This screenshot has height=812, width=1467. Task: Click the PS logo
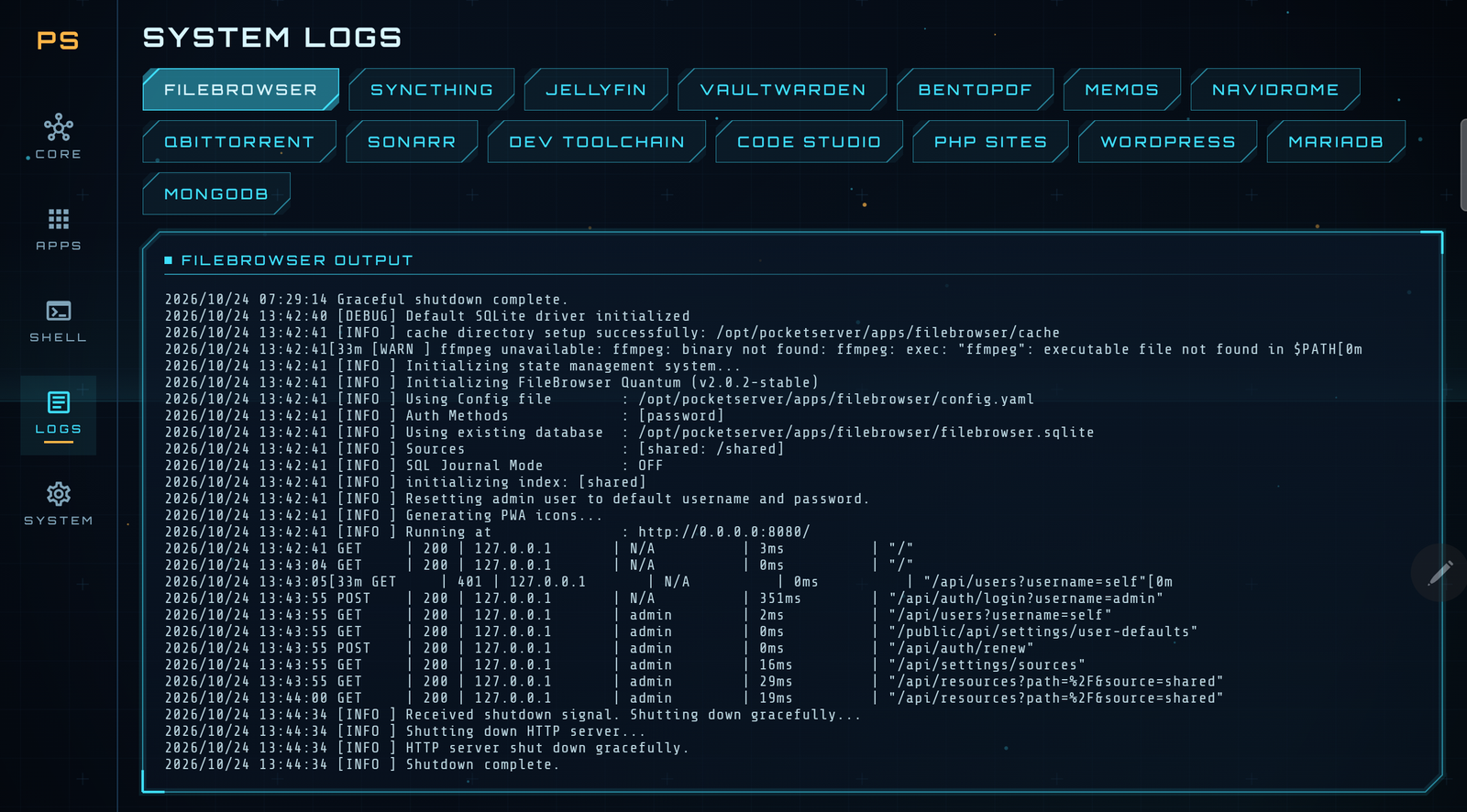[x=58, y=40]
